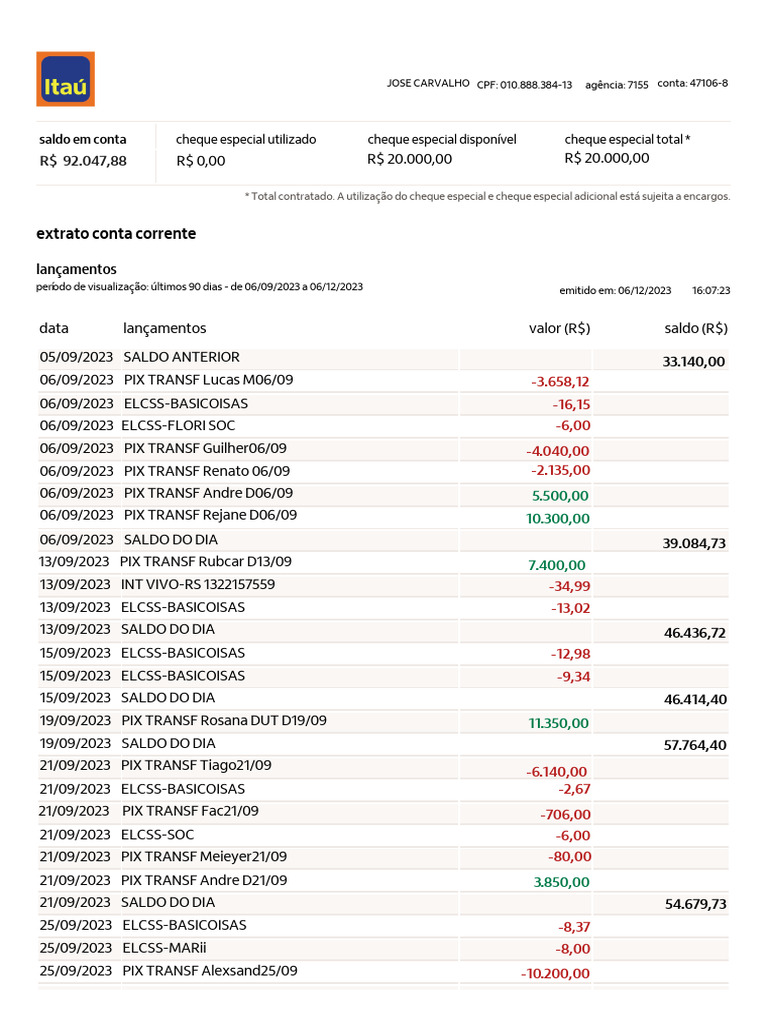Viewport: 768px width, 1024px height.
Task: Select the SALDO ANTERIOR row
Action: 383,358
